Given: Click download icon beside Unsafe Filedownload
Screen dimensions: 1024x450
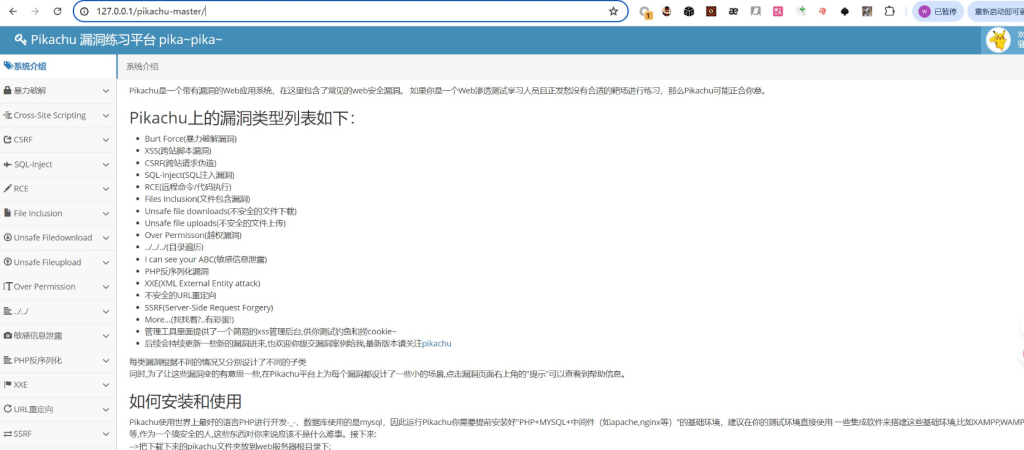Looking at the screenshot, I should [x=8, y=238].
